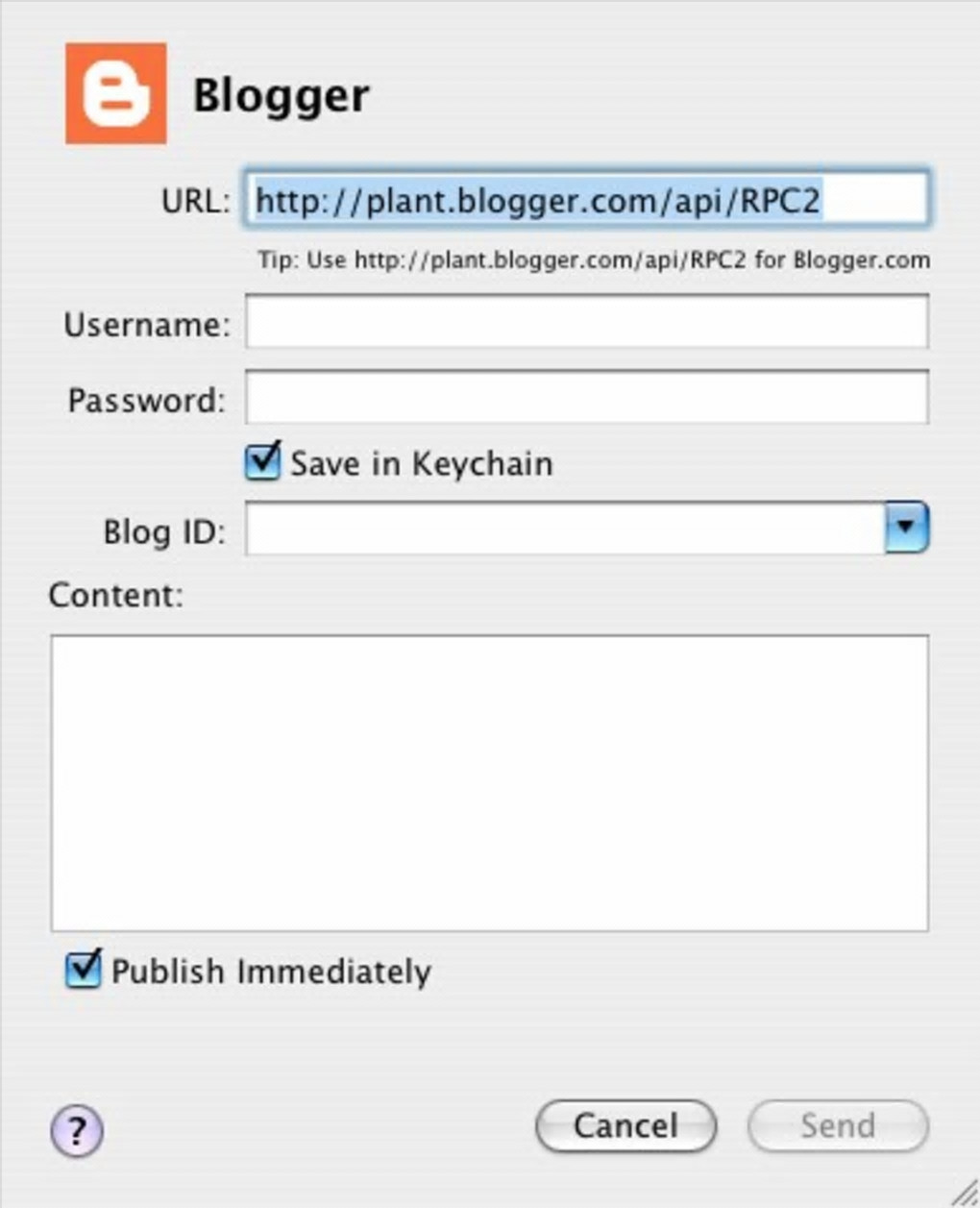Open help with the question mark button
The width and height of the screenshot is (980, 1208).
point(77,1130)
